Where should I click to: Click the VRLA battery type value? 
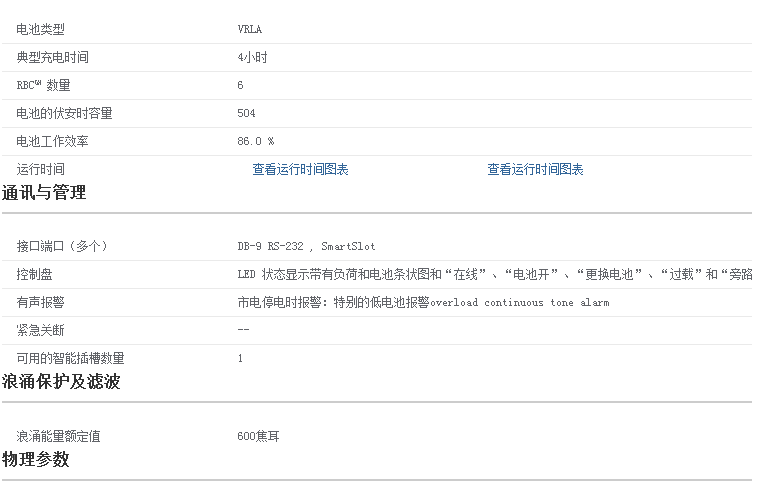249,30
